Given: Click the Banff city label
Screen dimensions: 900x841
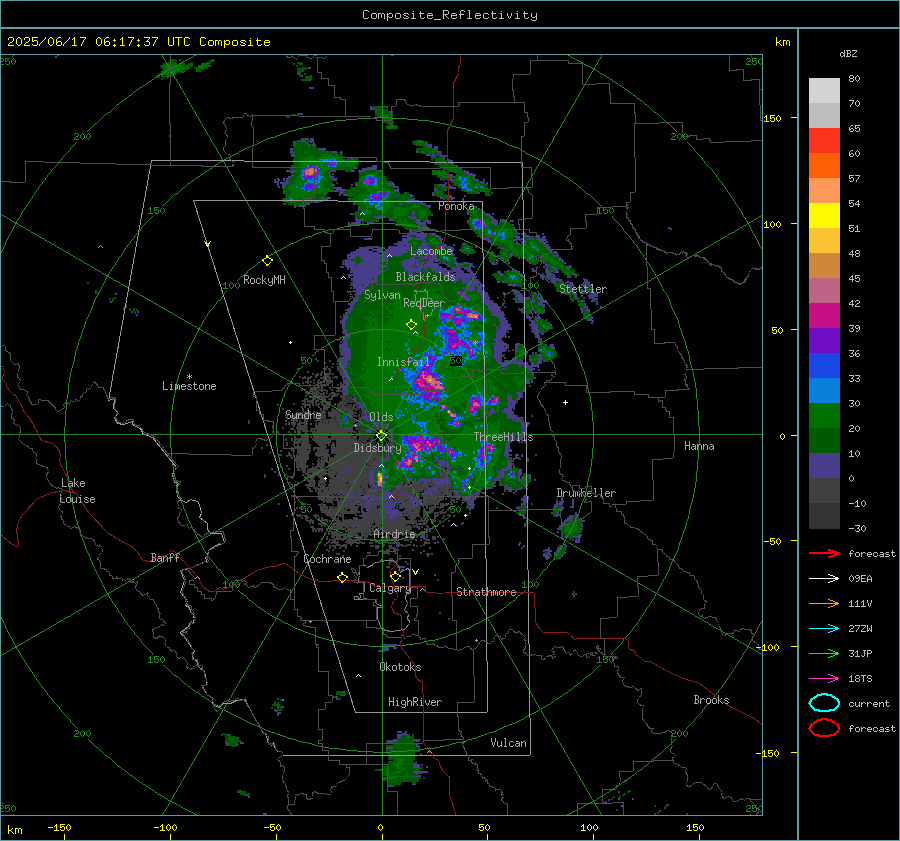Looking at the screenshot, I should pos(165,557).
